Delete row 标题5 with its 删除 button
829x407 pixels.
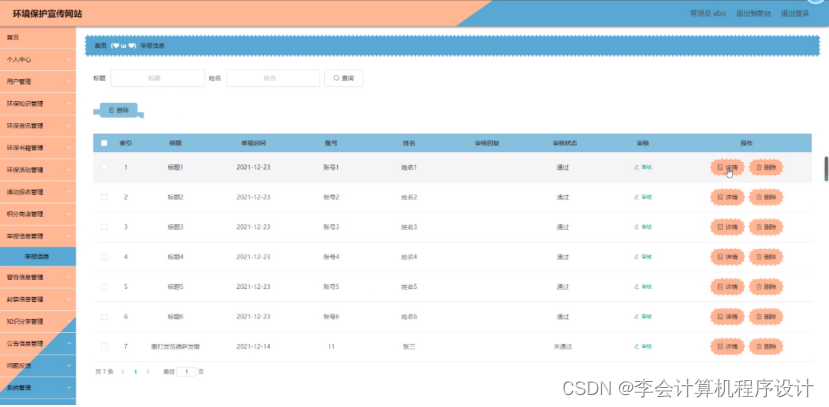pyautogui.click(x=766, y=287)
